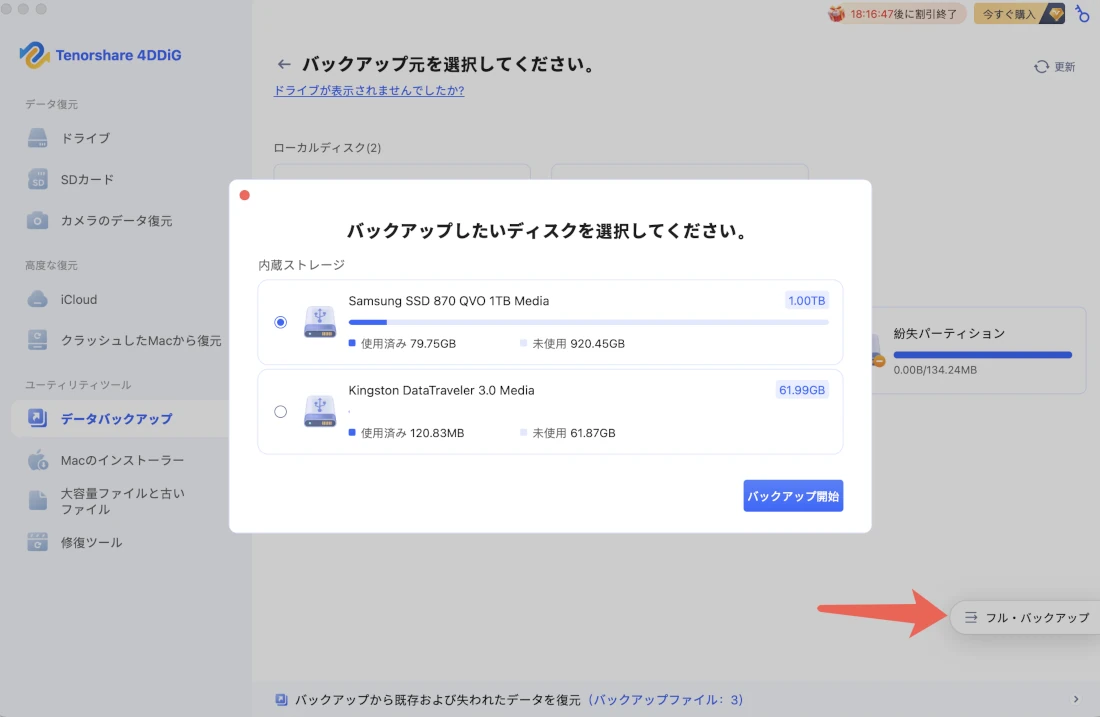This screenshot has width=1100, height=717.
Task: Open the カメラのデータ復元 menu item
Action: click(x=120, y=220)
